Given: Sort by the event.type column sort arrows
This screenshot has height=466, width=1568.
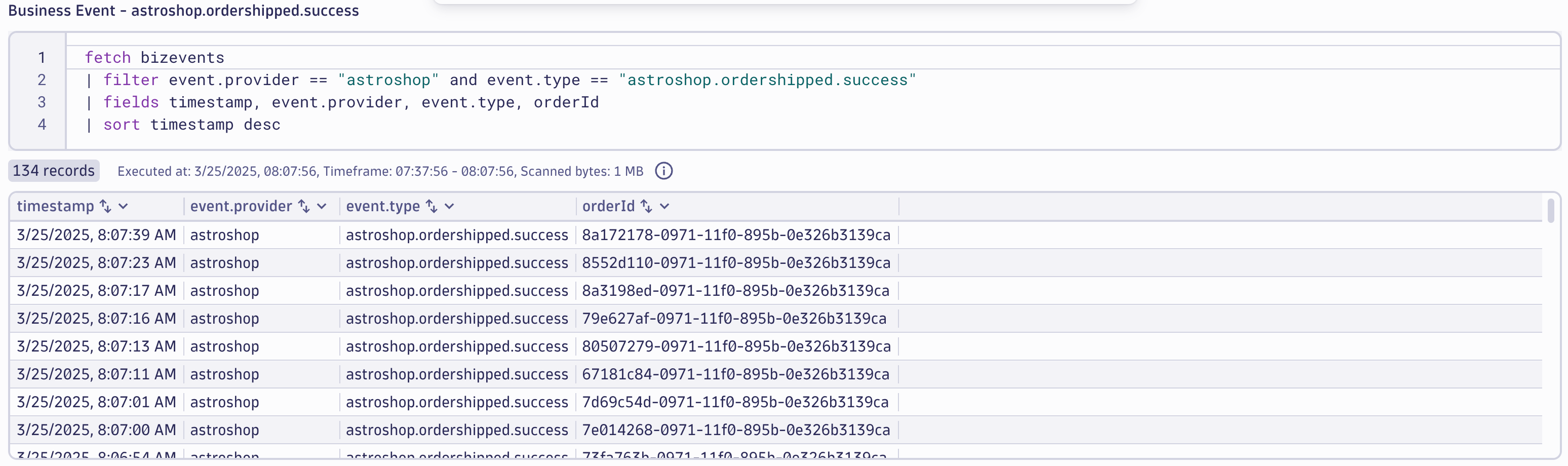Looking at the screenshot, I should click(x=432, y=207).
